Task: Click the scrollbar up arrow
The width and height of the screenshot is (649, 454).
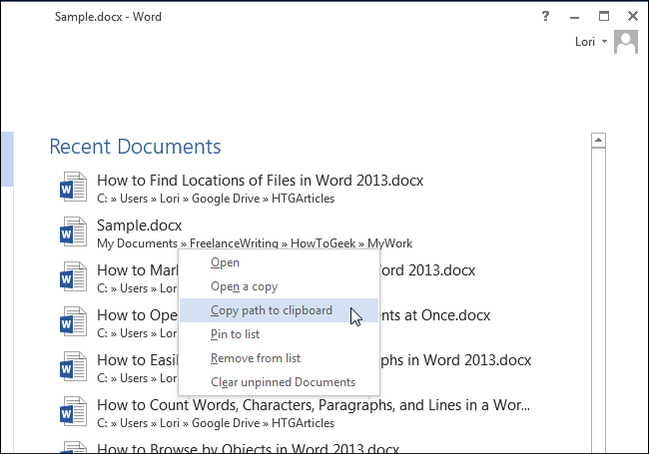Action: pyautogui.click(x=598, y=140)
